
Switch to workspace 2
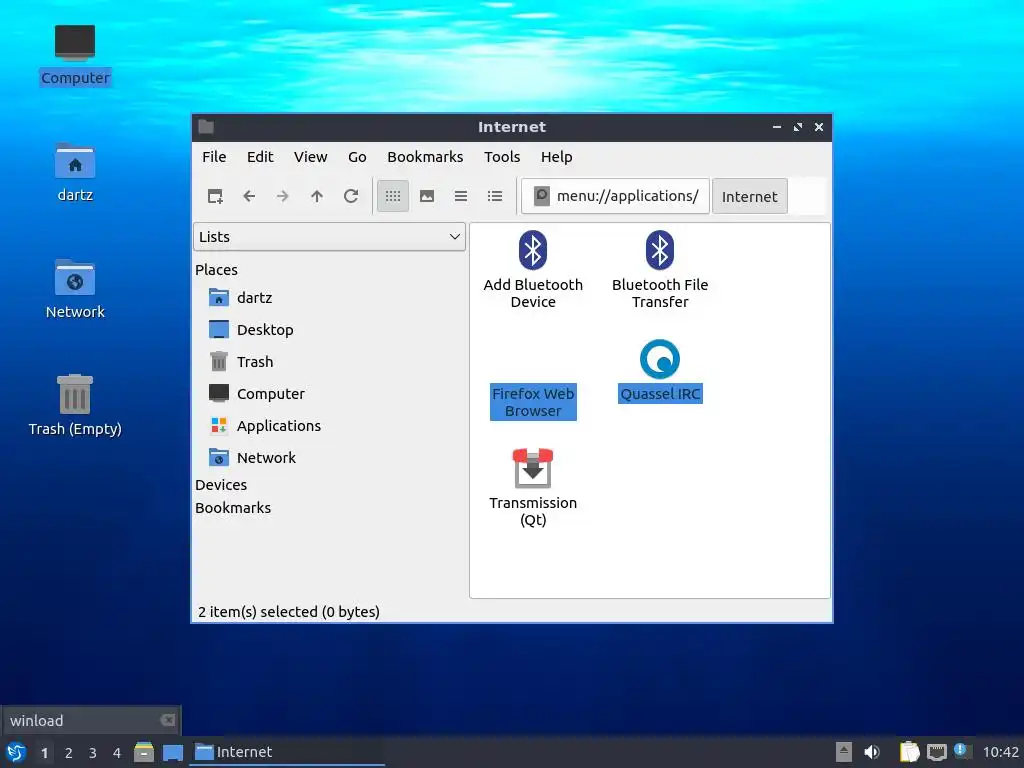[69, 753]
